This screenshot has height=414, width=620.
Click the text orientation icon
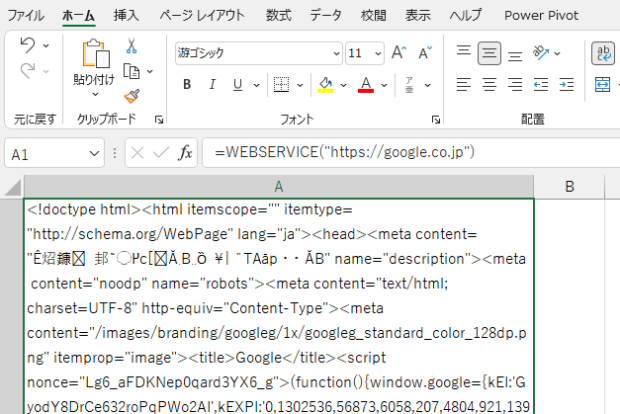[x=541, y=53]
